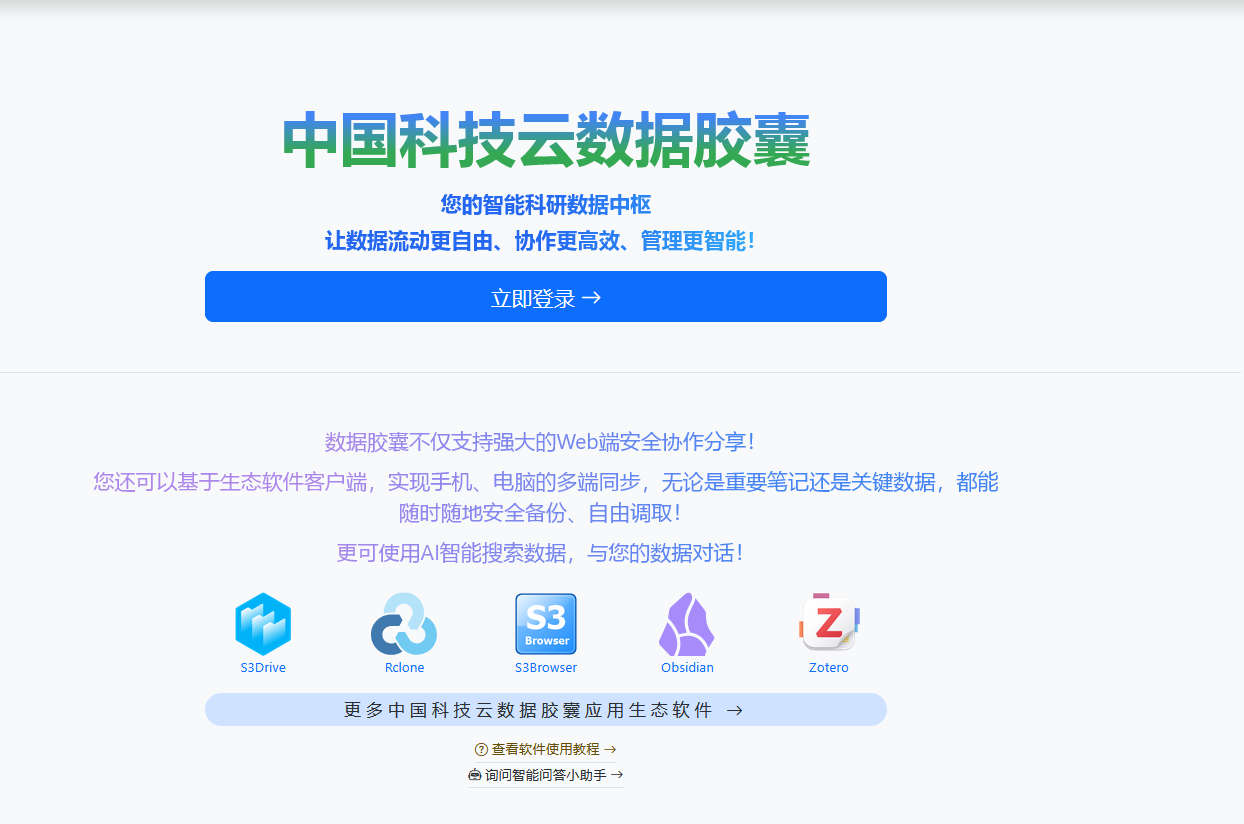Click the question mark icon beside 查看软件使用教程
Viewport: 1244px width, 824px height.
(x=481, y=749)
